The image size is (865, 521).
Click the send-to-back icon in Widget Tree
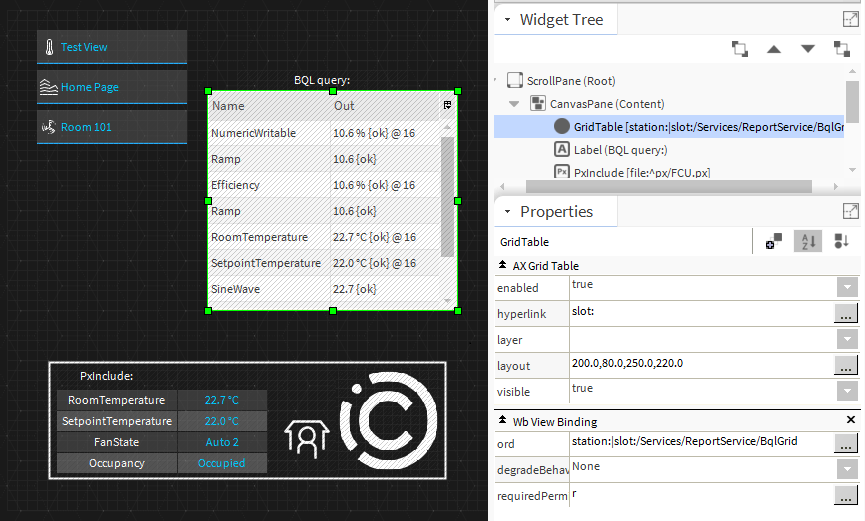(842, 48)
